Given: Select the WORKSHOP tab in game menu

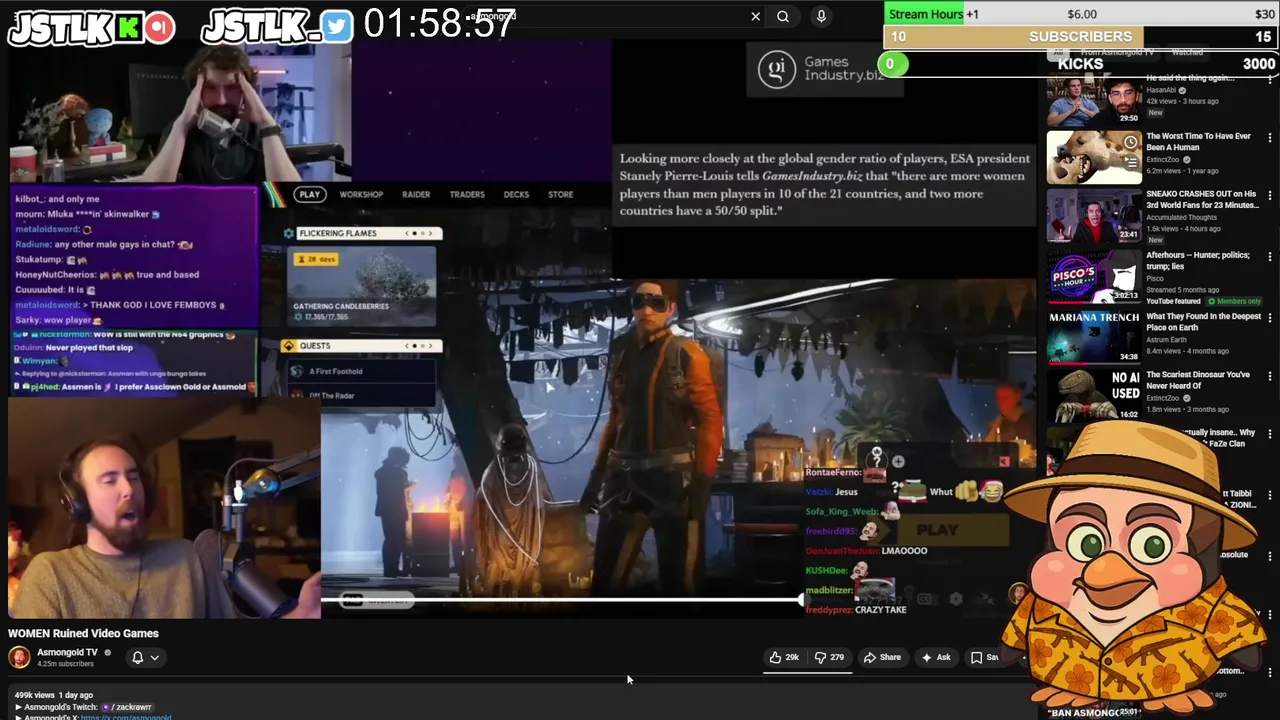Looking at the screenshot, I should pyautogui.click(x=361, y=194).
